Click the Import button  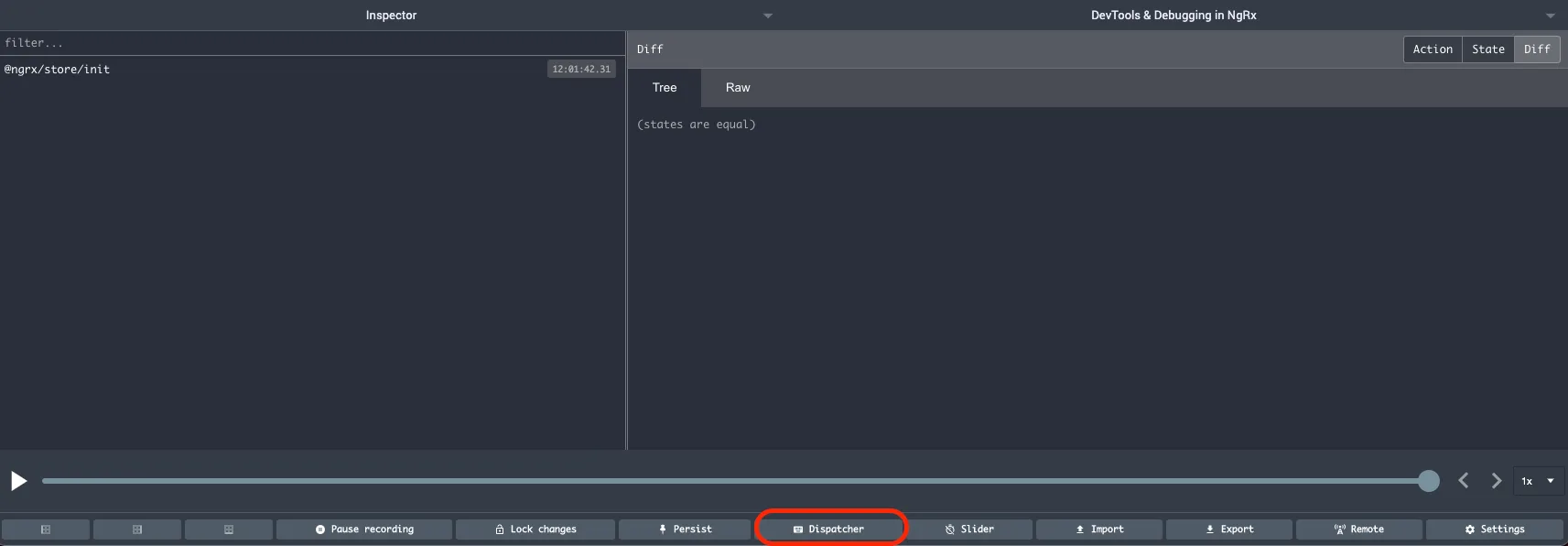pyautogui.click(x=1099, y=530)
